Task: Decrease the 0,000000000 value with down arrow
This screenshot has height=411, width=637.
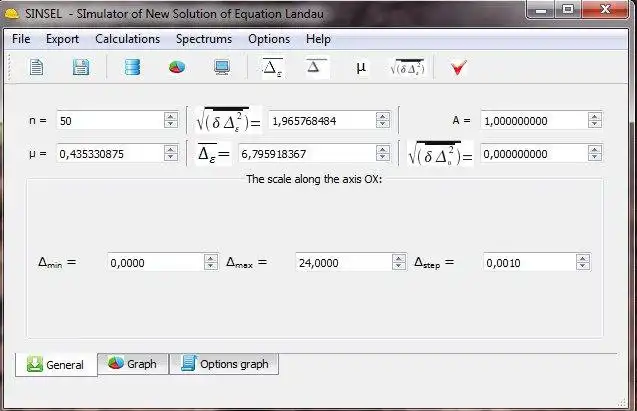Action: point(595,157)
